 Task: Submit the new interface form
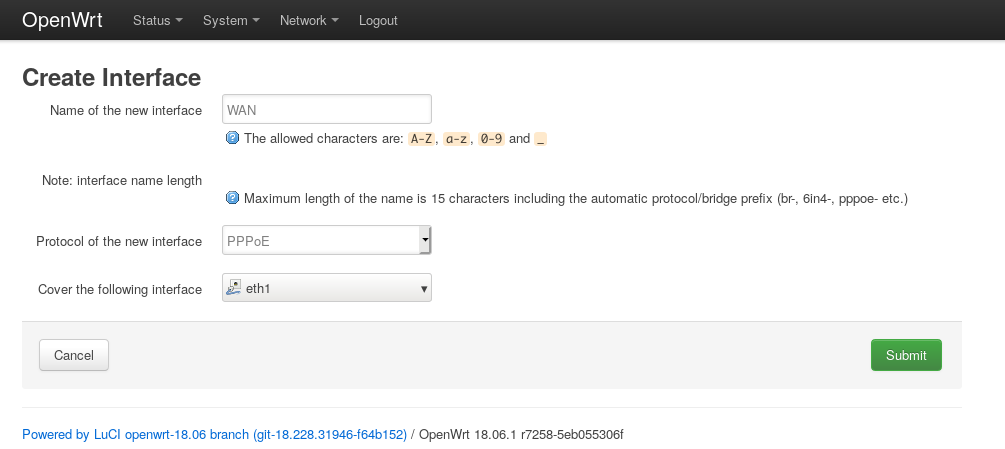906,355
